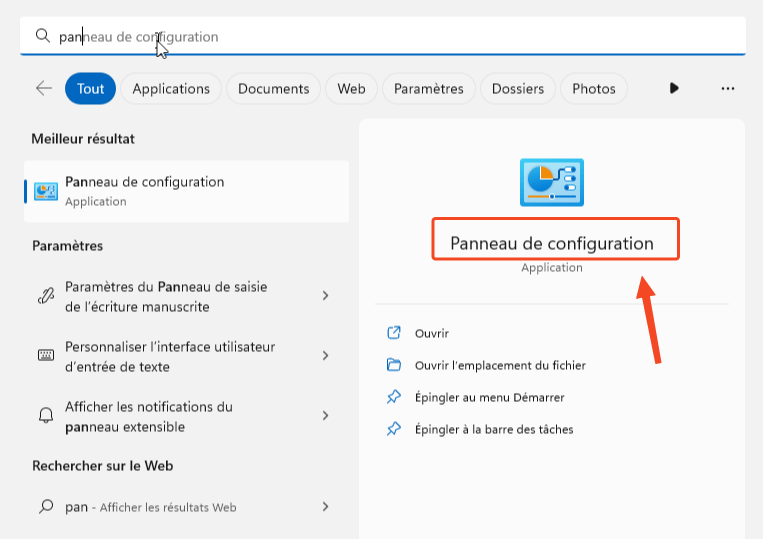Image resolution: width=763 pixels, height=539 pixels.
Task: Click the folder icon for file location
Action: [x=394, y=365]
